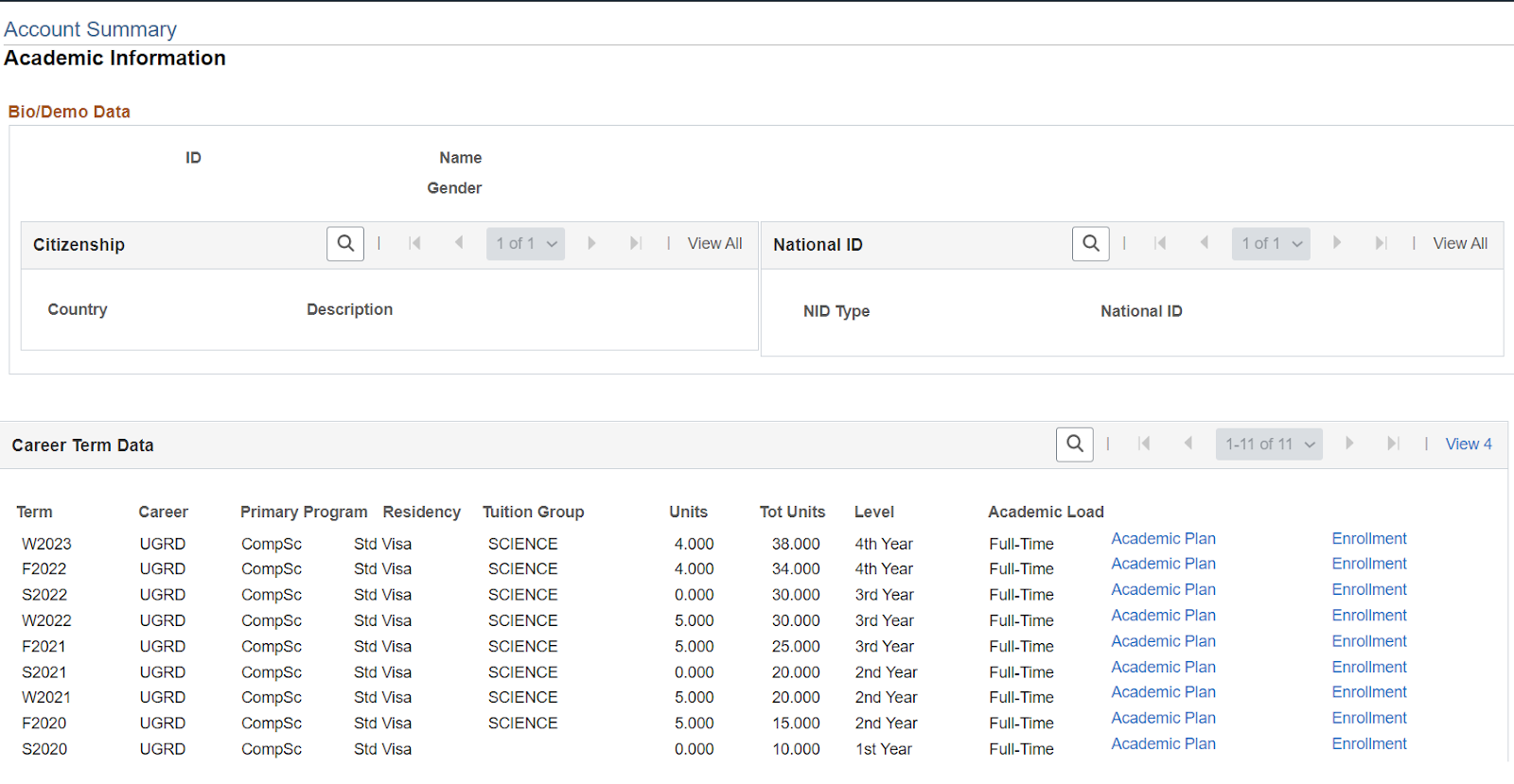This screenshot has width=1514, height=784.
Task: Open Enrollment link for term F2022
Action: (x=1368, y=564)
